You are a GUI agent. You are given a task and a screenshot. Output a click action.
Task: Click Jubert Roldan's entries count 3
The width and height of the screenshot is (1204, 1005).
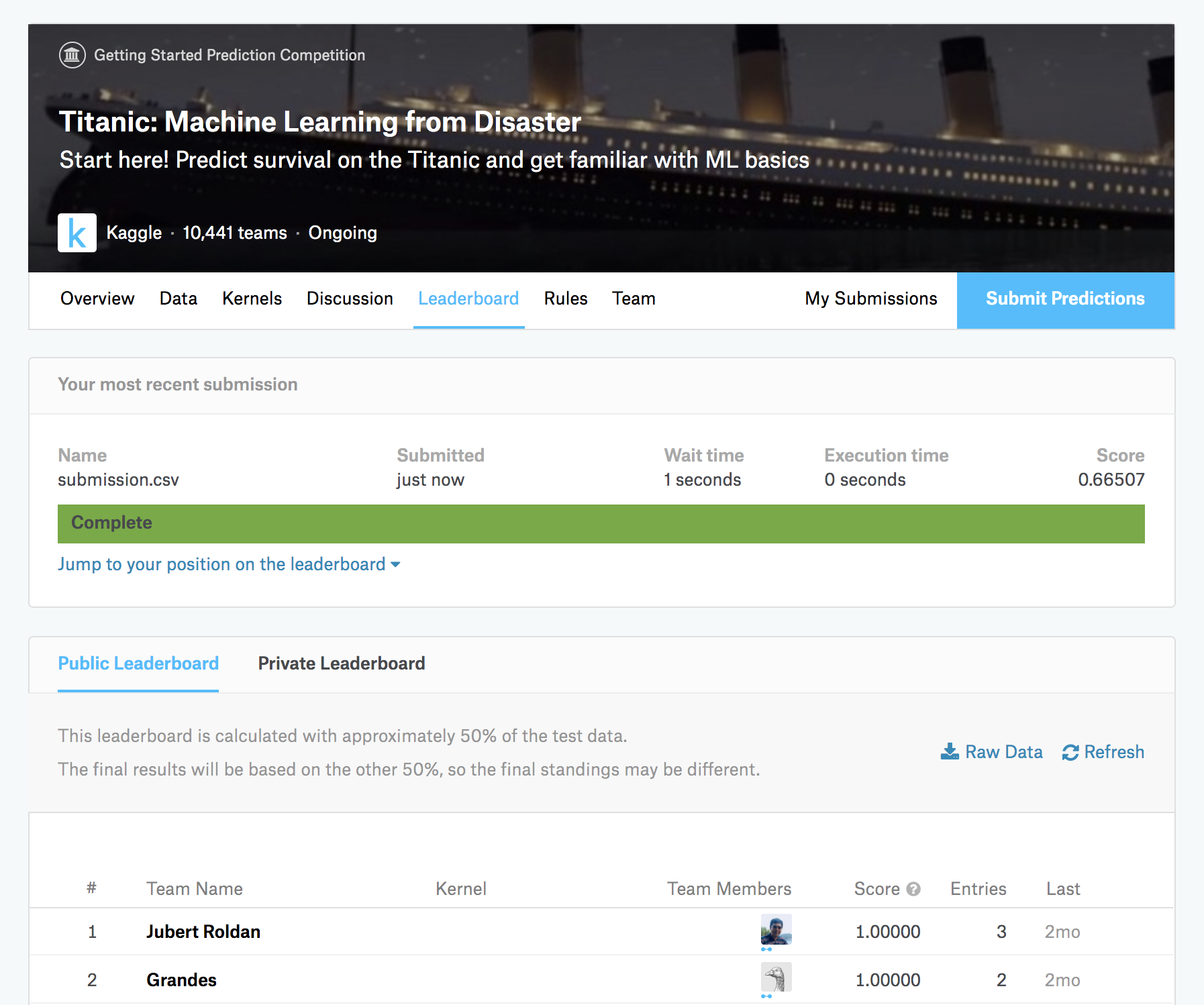pos(1001,932)
